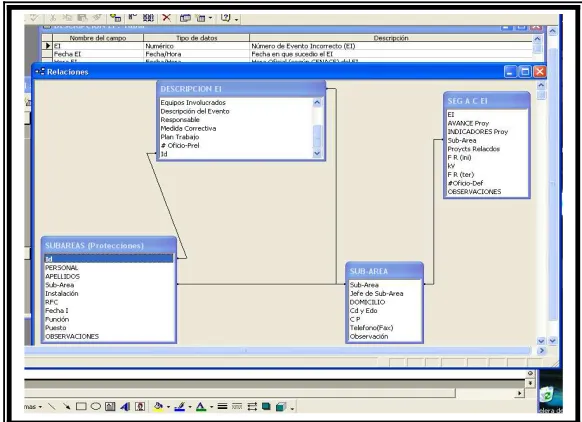The image size is (582, 422).
Task: Open the Fill Color dropdown arrow
Action: tap(168, 407)
